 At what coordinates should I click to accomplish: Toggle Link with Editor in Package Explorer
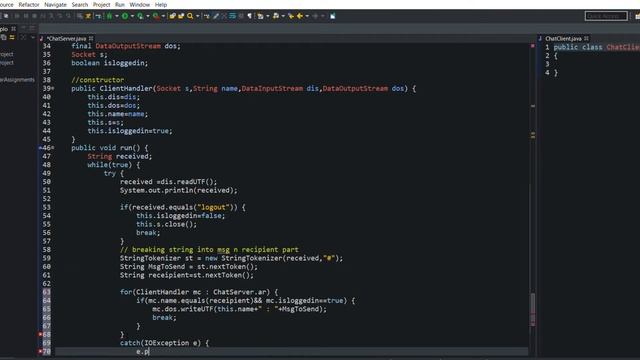pyautogui.click(x=12, y=37)
